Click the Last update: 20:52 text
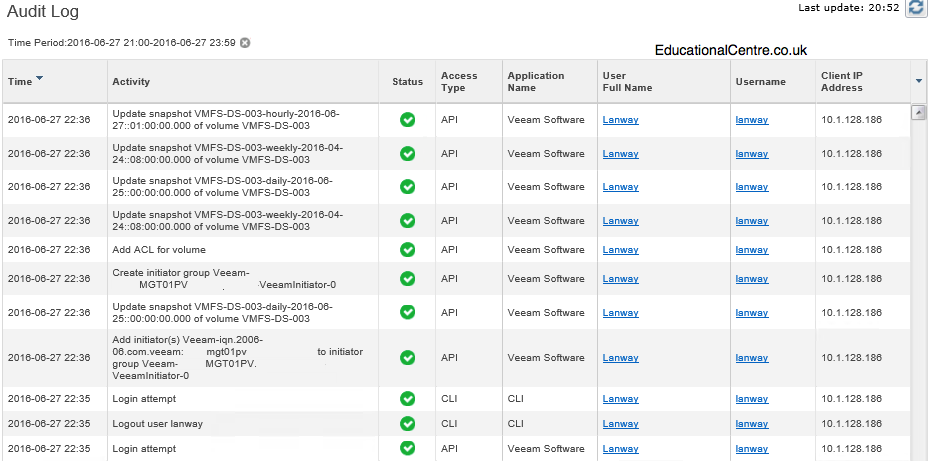The width and height of the screenshot is (930, 461). click(x=849, y=8)
